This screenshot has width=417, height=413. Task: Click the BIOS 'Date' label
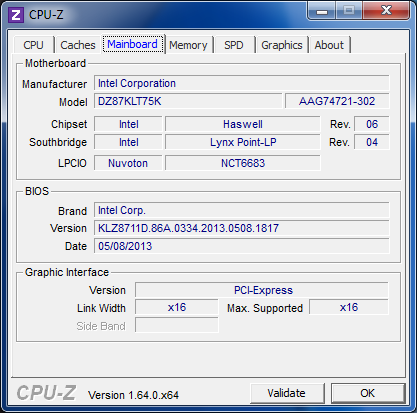[76, 246]
